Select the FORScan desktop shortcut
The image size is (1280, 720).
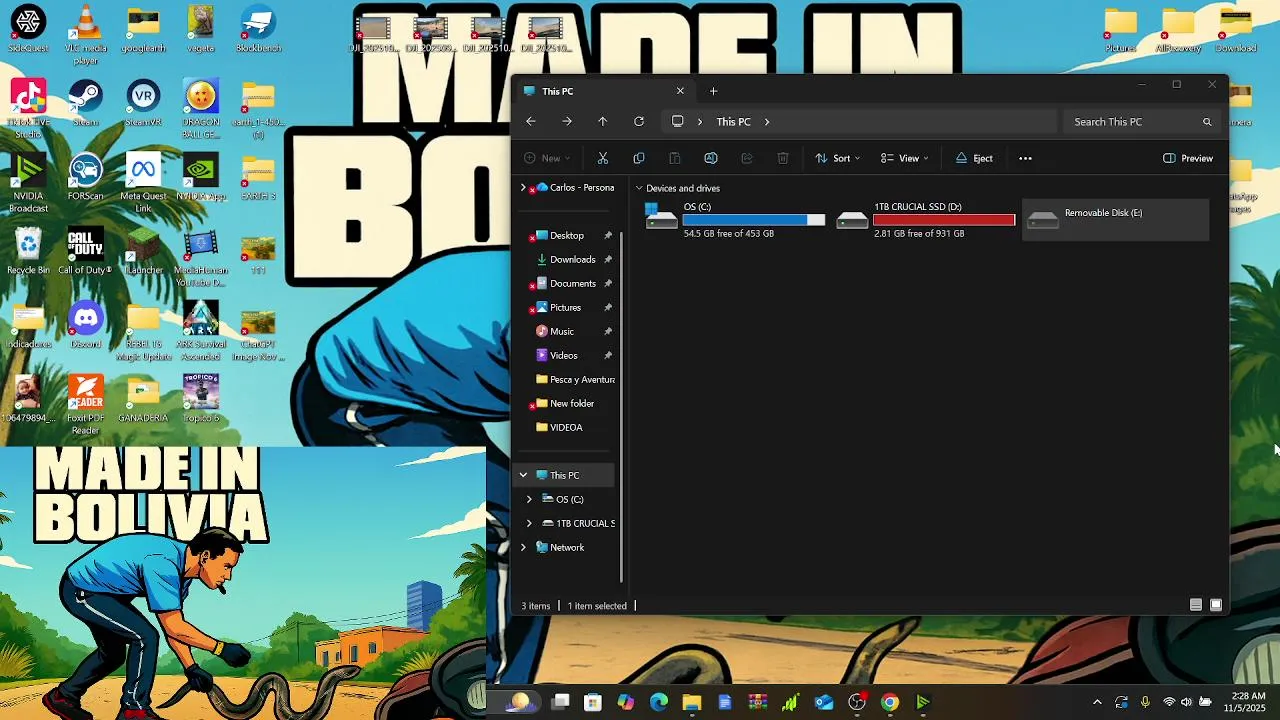point(86,178)
